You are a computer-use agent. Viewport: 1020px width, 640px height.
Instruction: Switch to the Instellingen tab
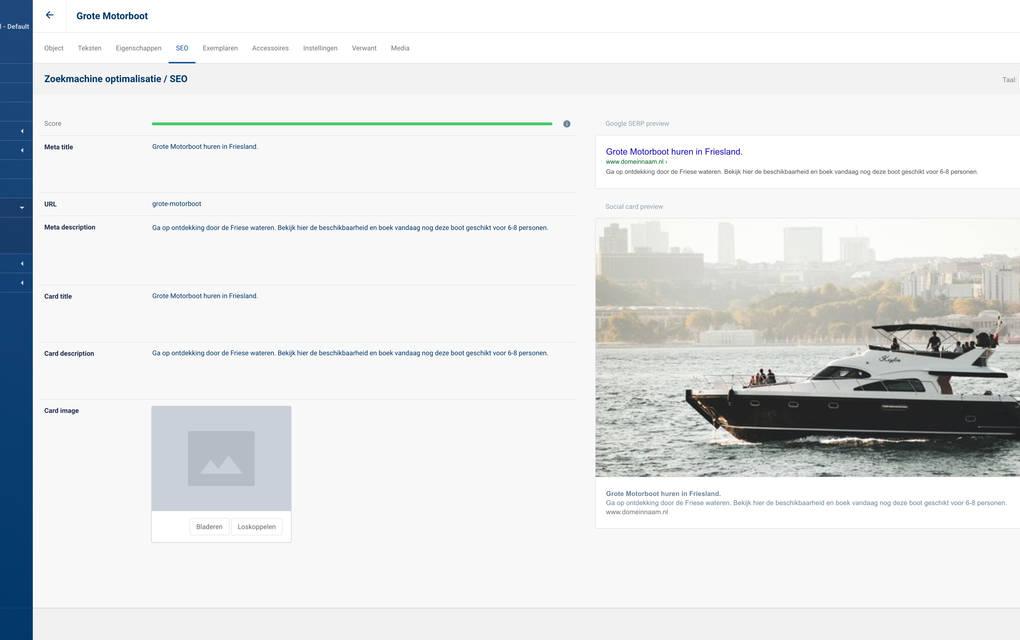pos(320,48)
